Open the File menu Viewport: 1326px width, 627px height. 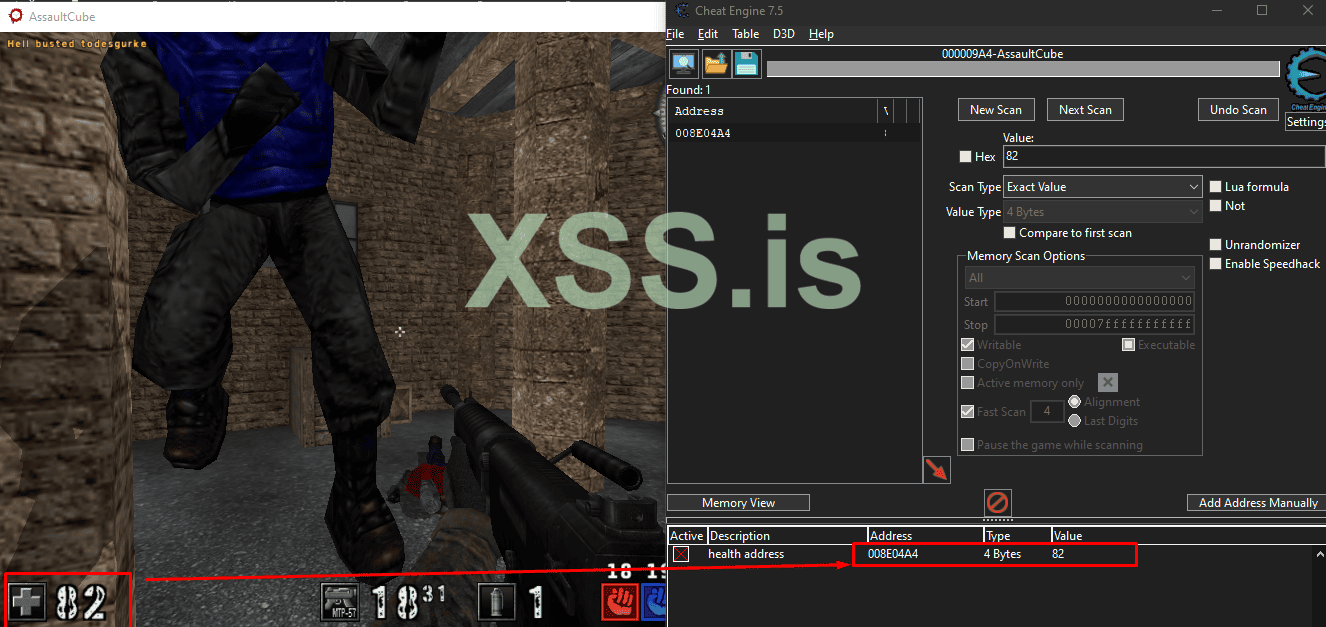click(675, 34)
